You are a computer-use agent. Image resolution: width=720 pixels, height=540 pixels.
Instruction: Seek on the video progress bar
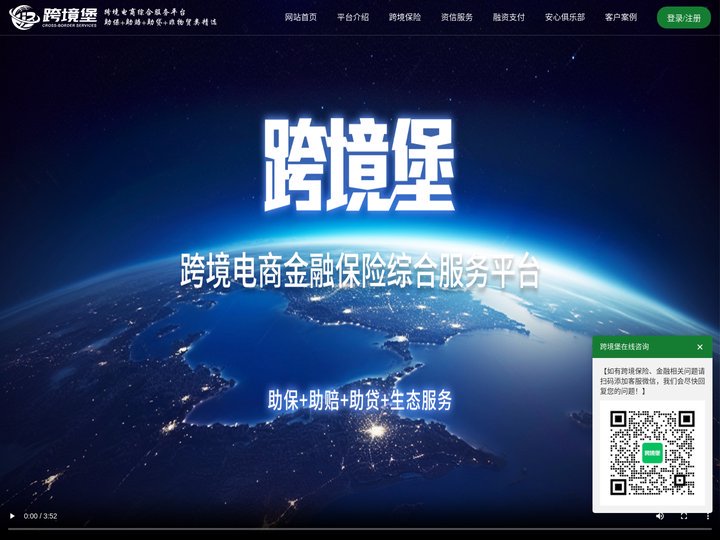(360, 529)
